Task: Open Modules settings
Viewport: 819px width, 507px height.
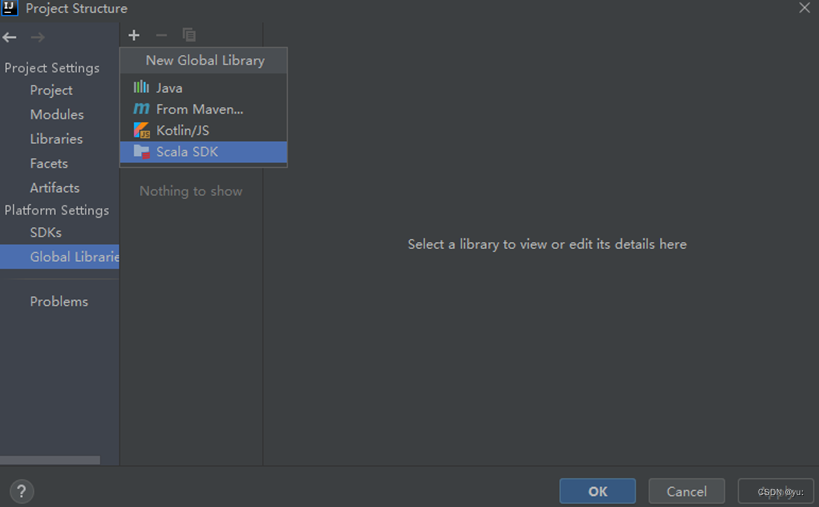Action: coord(57,114)
